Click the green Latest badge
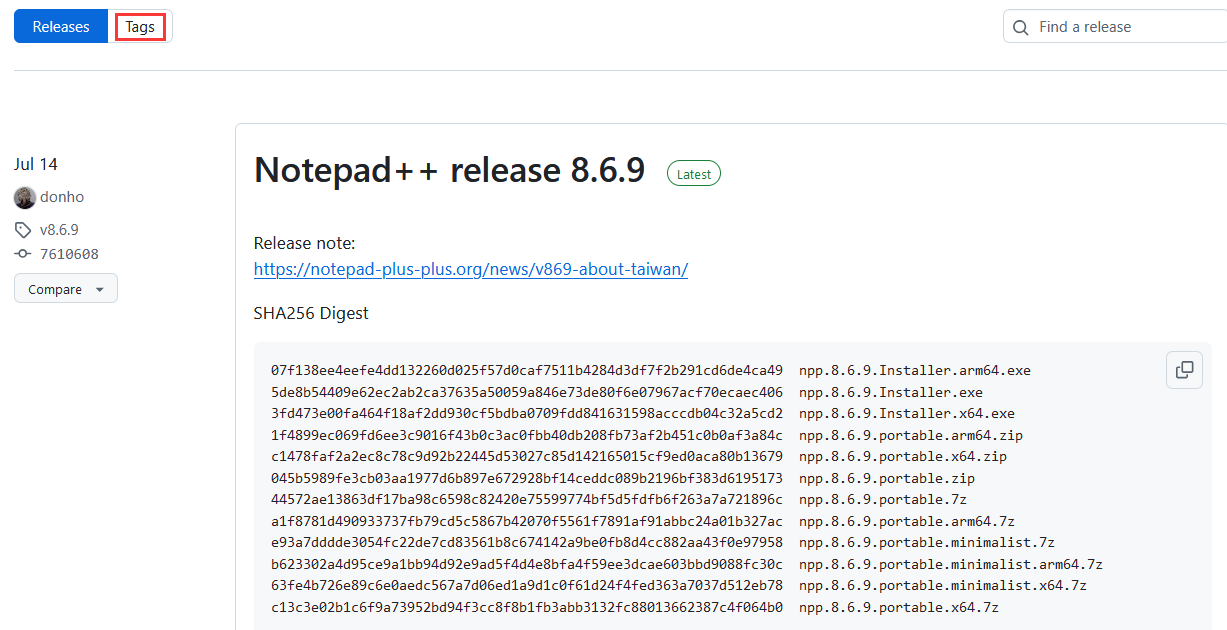Screen dimensions: 1227x630 693,173
